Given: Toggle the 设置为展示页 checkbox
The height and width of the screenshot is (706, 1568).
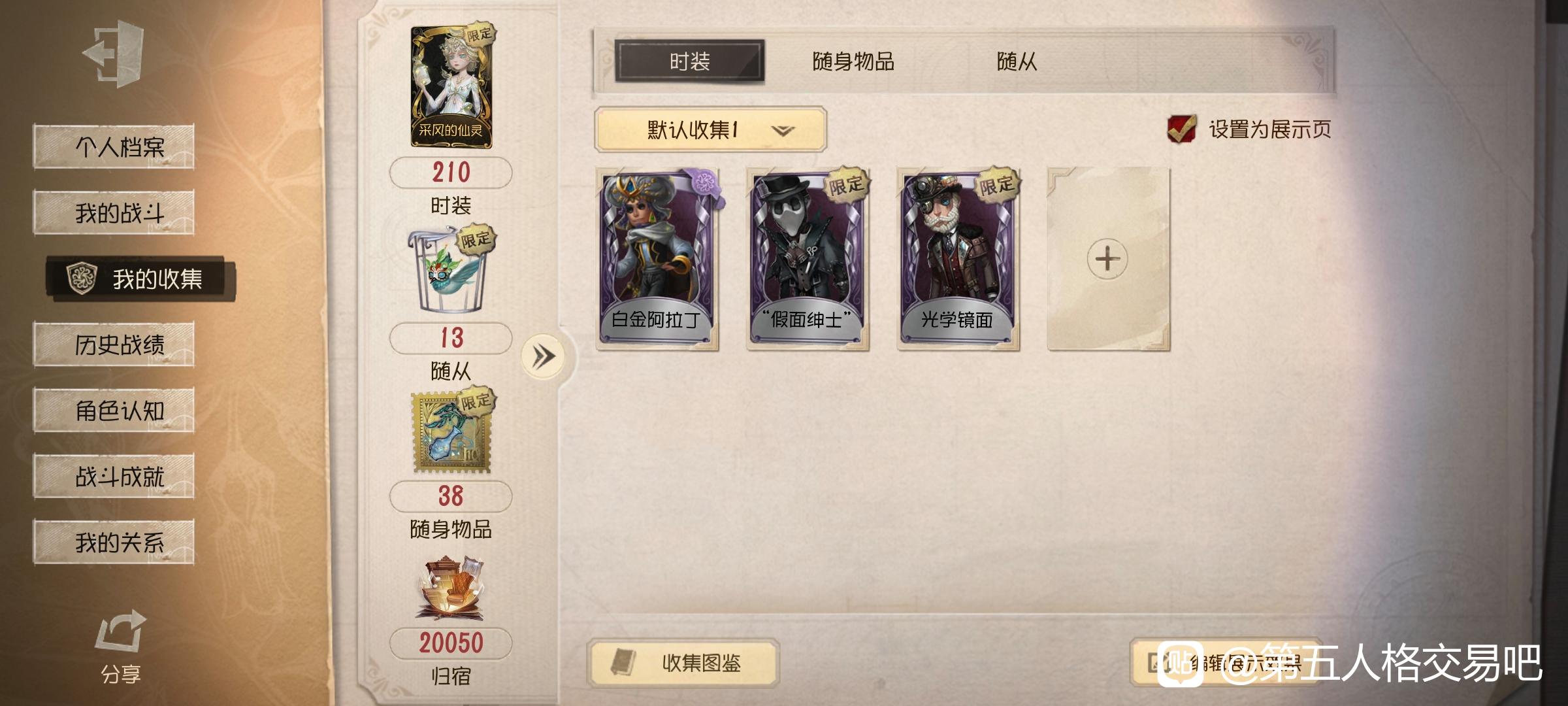Looking at the screenshot, I should tap(1181, 129).
